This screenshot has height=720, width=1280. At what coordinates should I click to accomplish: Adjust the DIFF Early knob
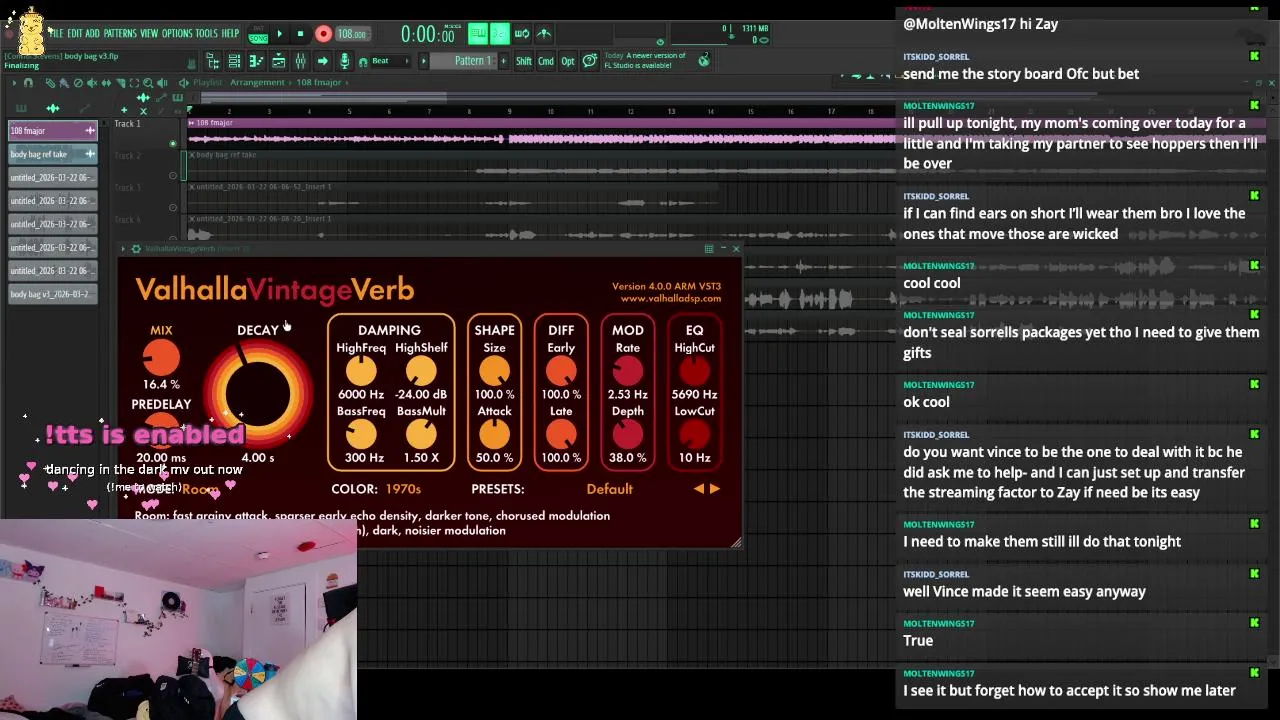(x=561, y=371)
